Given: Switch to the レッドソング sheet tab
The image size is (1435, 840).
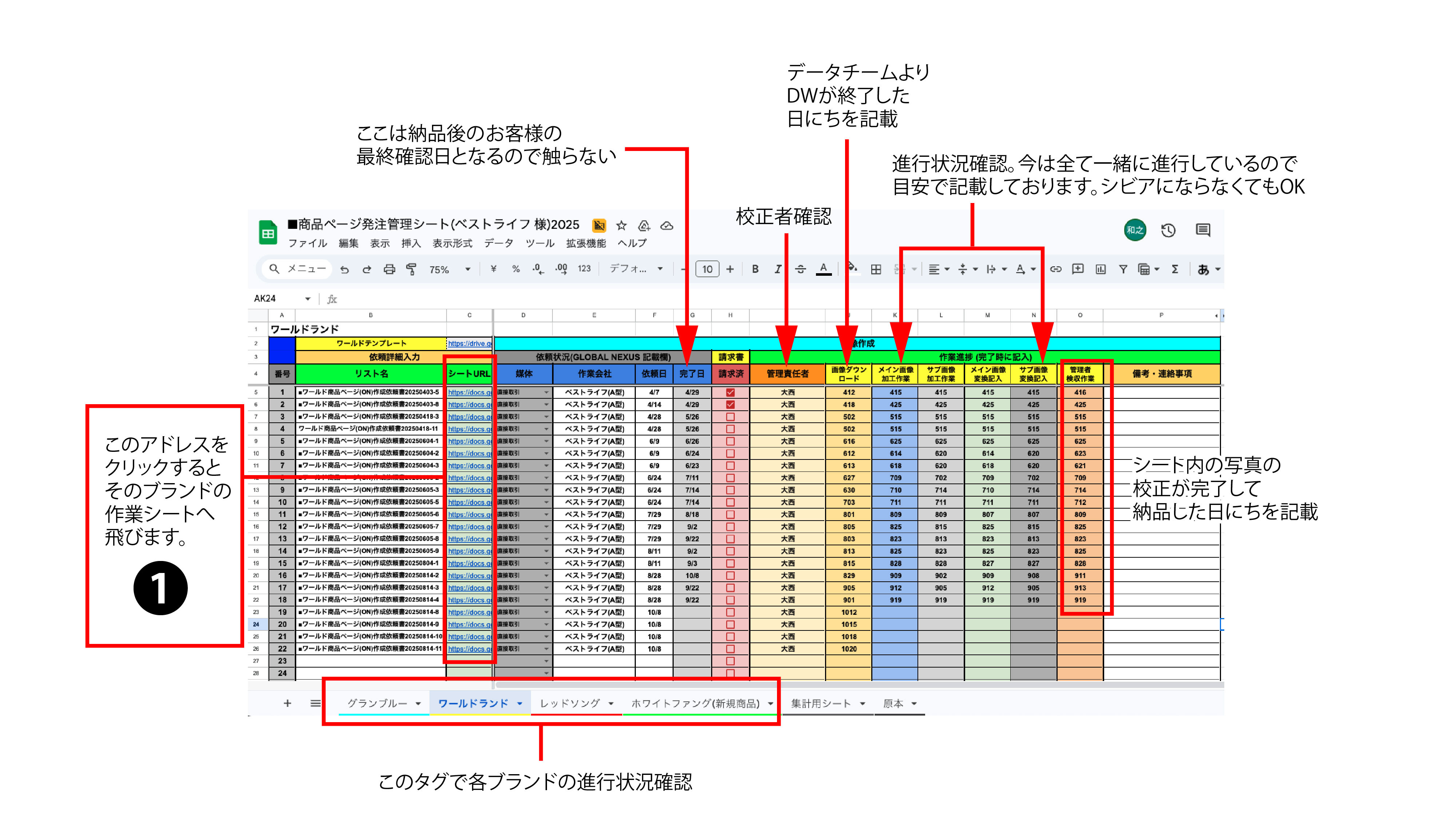Looking at the screenshot, I should tap(570, 704).
